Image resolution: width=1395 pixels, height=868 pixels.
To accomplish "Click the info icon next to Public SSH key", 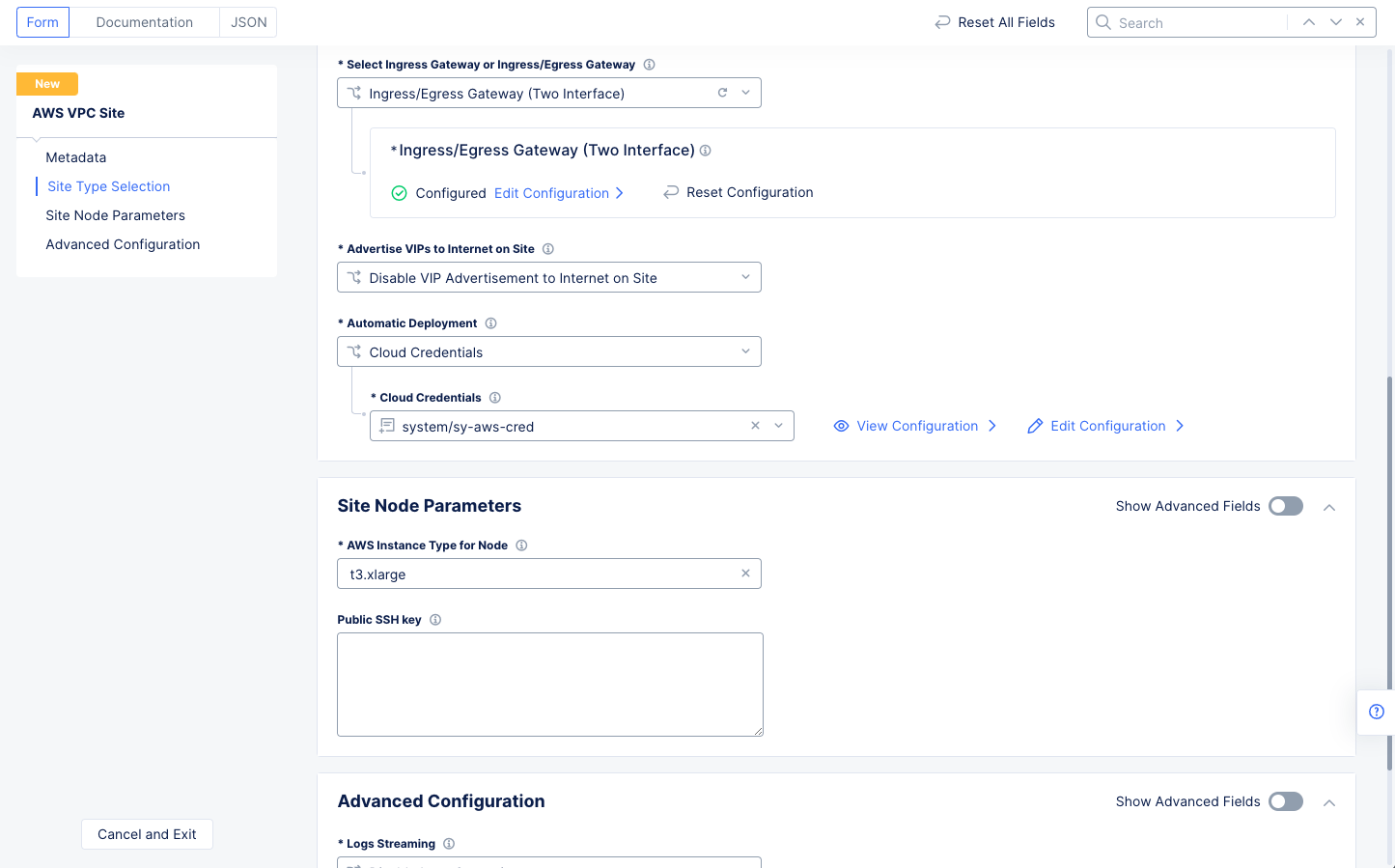I will pos(434,620).
